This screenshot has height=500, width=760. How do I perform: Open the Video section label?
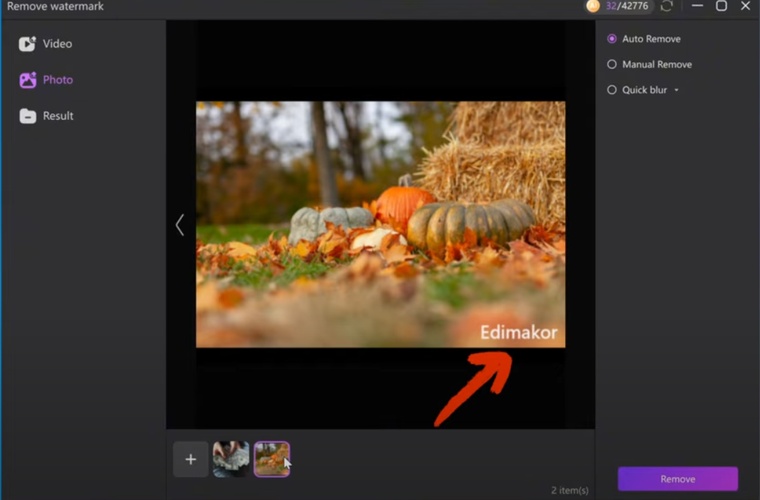[x=57, y=44]
